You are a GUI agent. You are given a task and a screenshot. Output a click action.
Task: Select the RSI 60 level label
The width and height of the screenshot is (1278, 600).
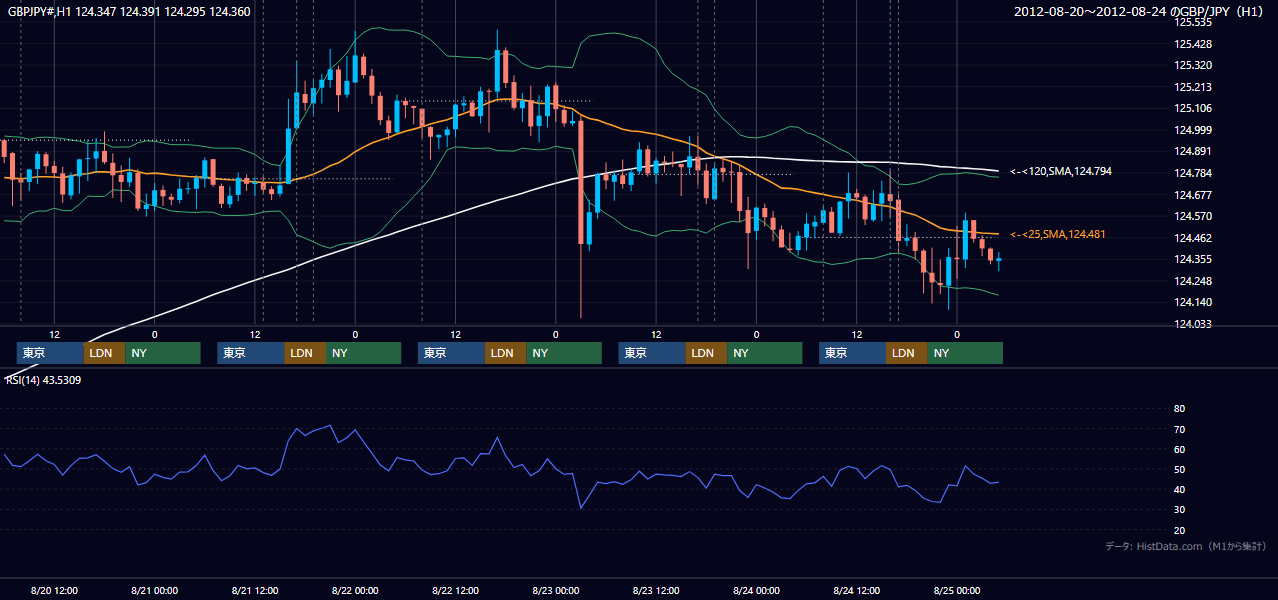[x=1179, y=449]
